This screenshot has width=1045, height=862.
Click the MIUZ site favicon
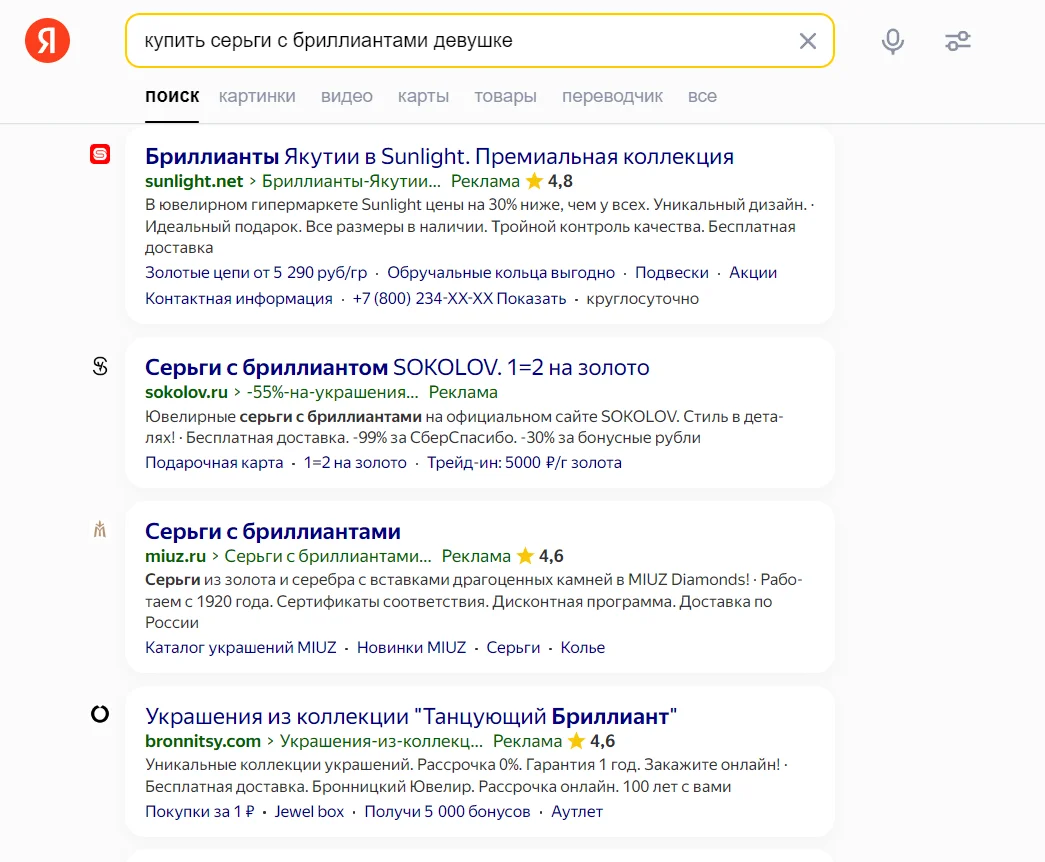99,530
